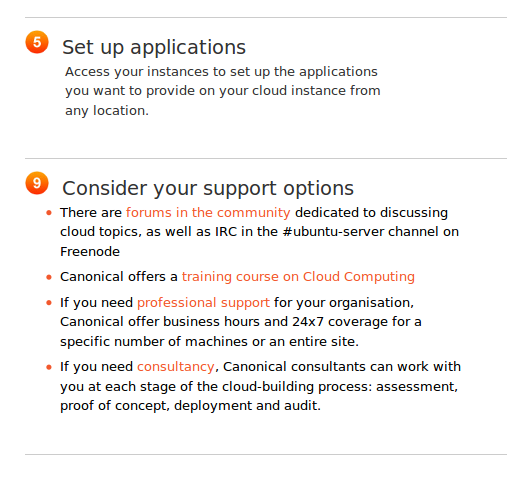Click the bullet before 'If you need professional'
507x491 pixels.
coord(49,303)
